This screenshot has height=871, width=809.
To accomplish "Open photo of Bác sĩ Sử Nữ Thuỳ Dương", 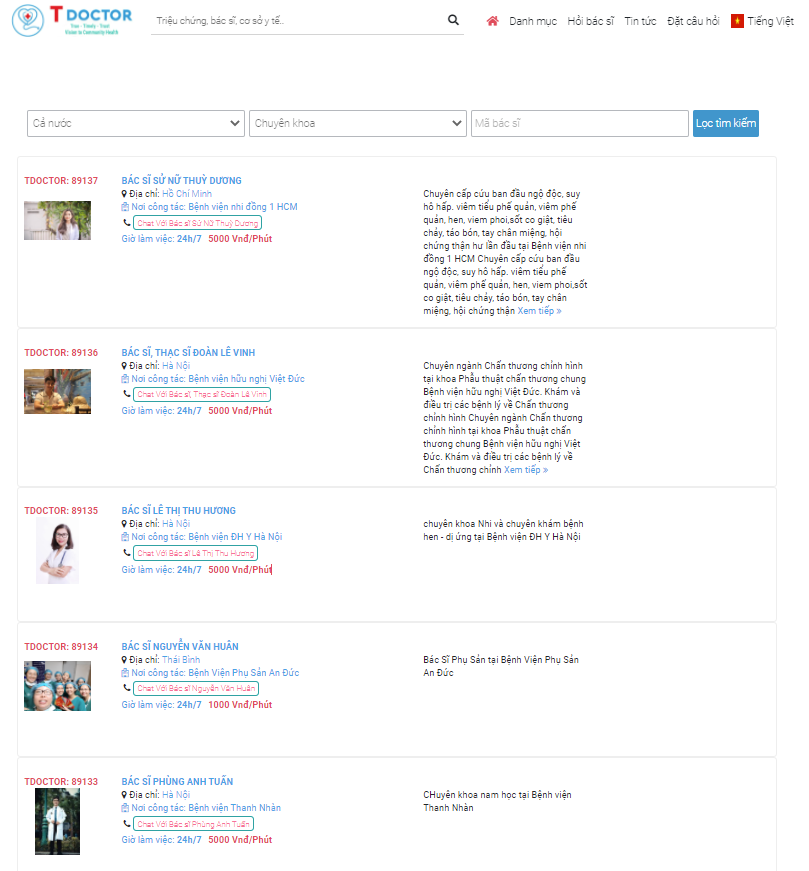I will click(57, 220).
